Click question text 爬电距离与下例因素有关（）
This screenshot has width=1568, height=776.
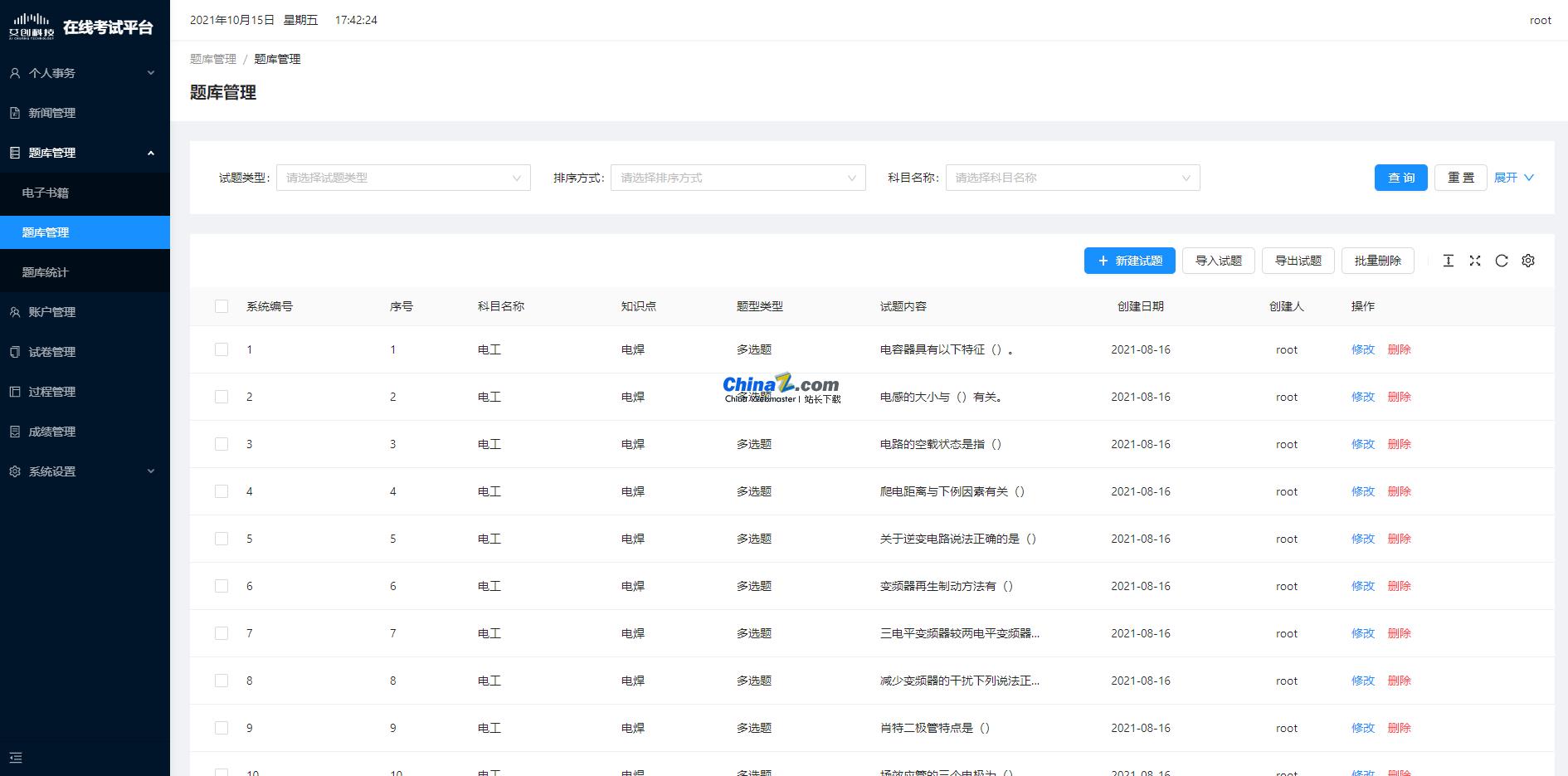952,491
